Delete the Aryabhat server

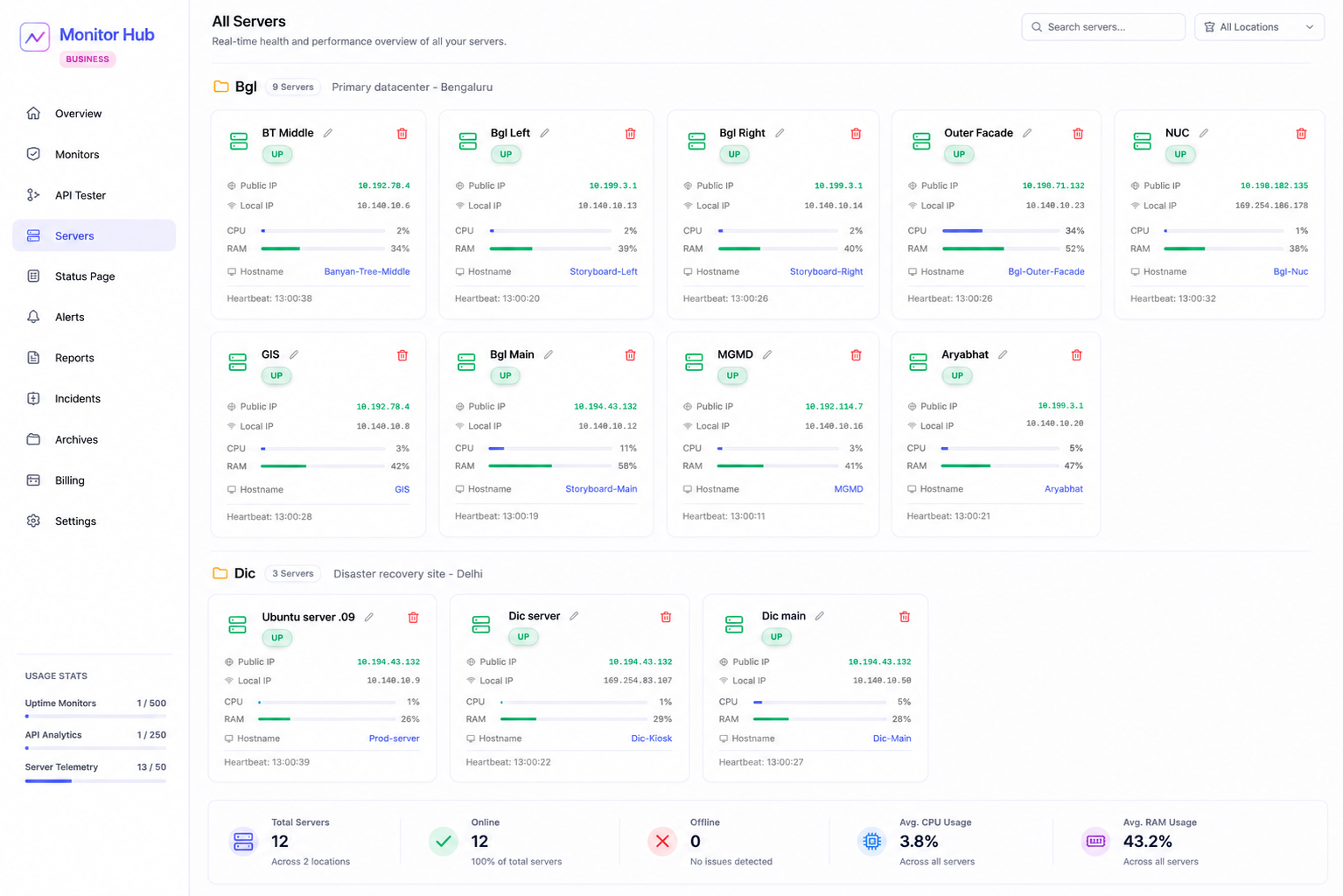pos(1076,355)
